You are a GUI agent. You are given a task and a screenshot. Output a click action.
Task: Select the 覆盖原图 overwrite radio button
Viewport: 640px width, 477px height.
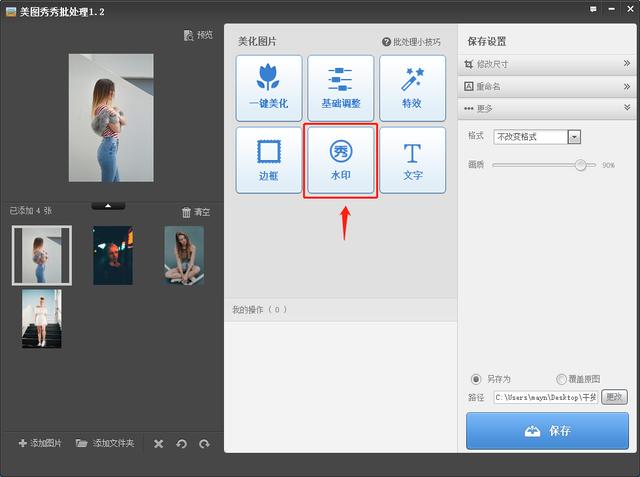click(561, 379)
